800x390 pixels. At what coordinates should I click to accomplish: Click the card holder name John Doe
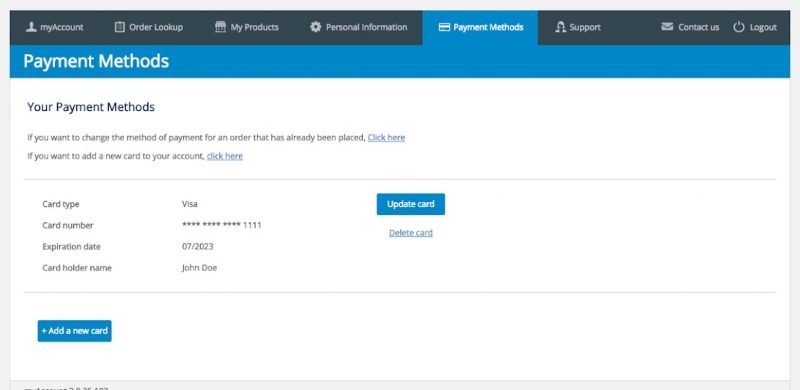(x=199, y=267)
